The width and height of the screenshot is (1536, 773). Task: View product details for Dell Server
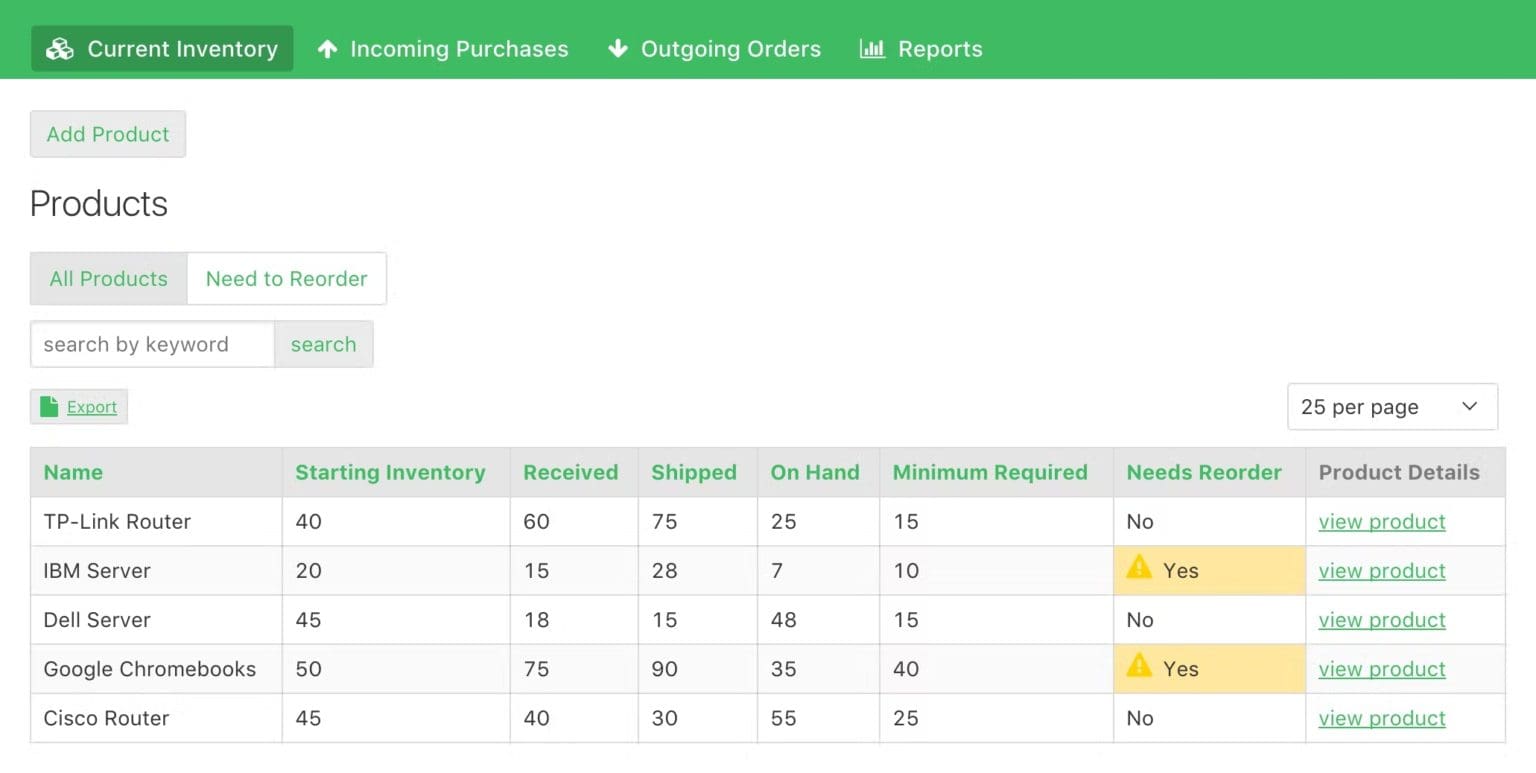point(1381,619)
